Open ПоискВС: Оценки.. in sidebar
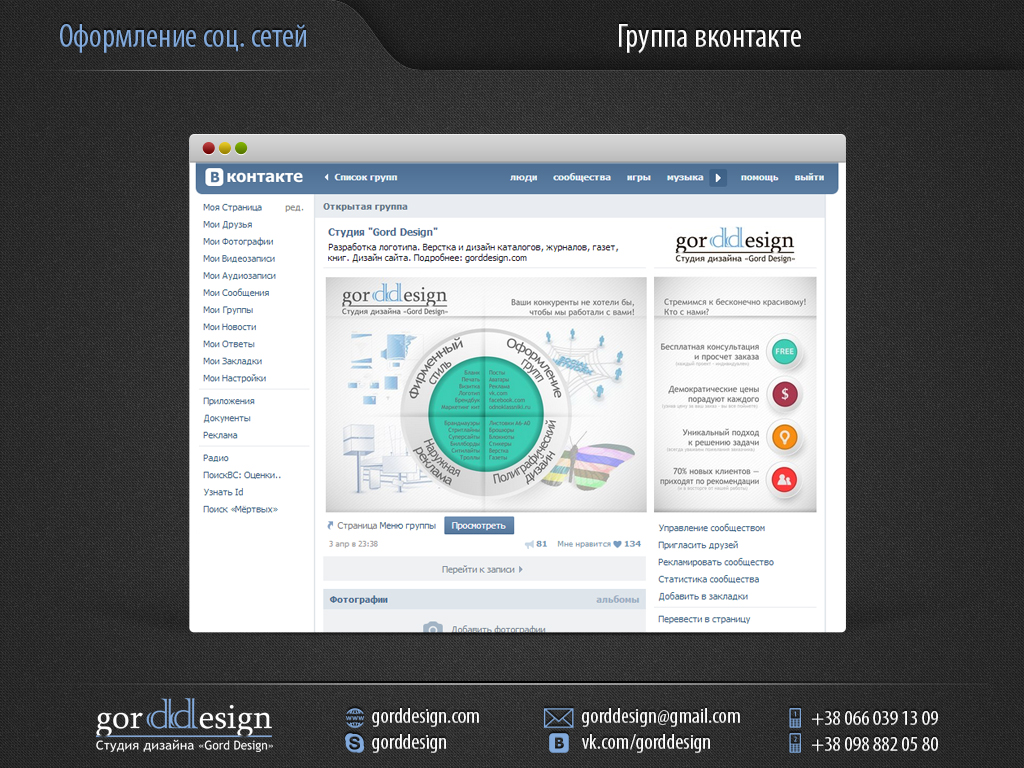Image resolution: width=1024 pixels, height=768 pixels. [x=242, y=475]
